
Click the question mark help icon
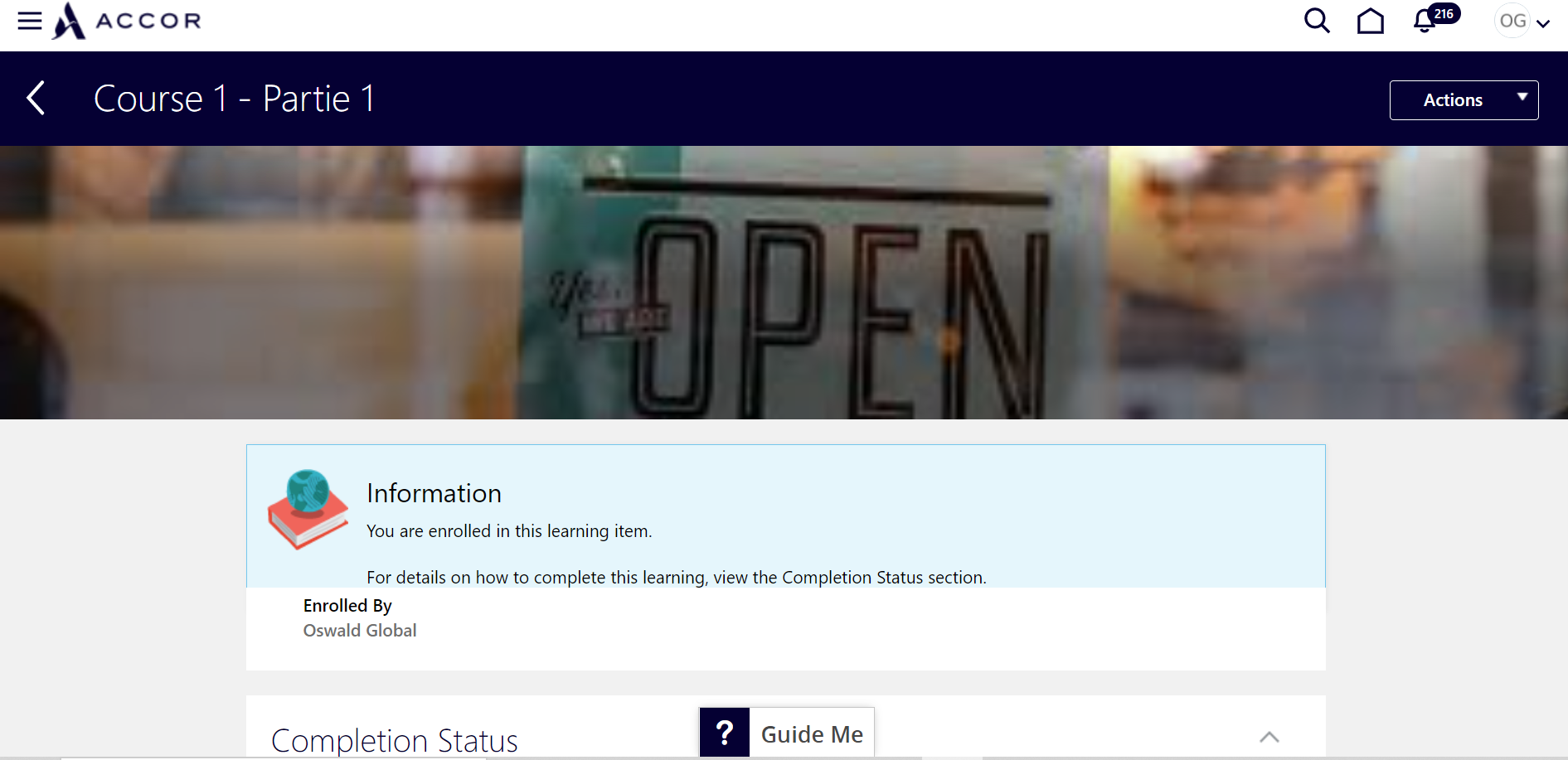[x=725, y=733]
